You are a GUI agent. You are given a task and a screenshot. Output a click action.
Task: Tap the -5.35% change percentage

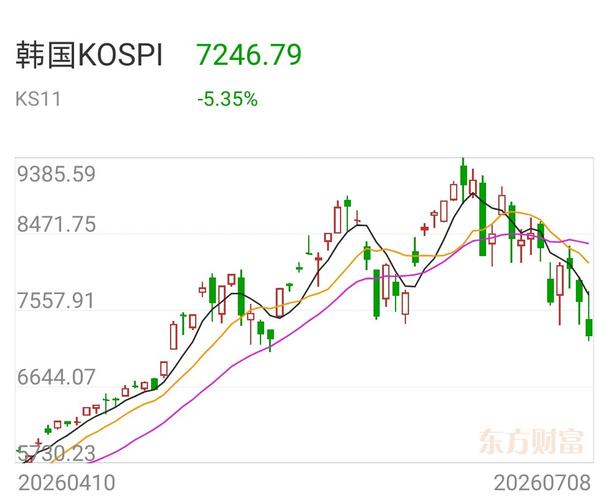point(228,99)
